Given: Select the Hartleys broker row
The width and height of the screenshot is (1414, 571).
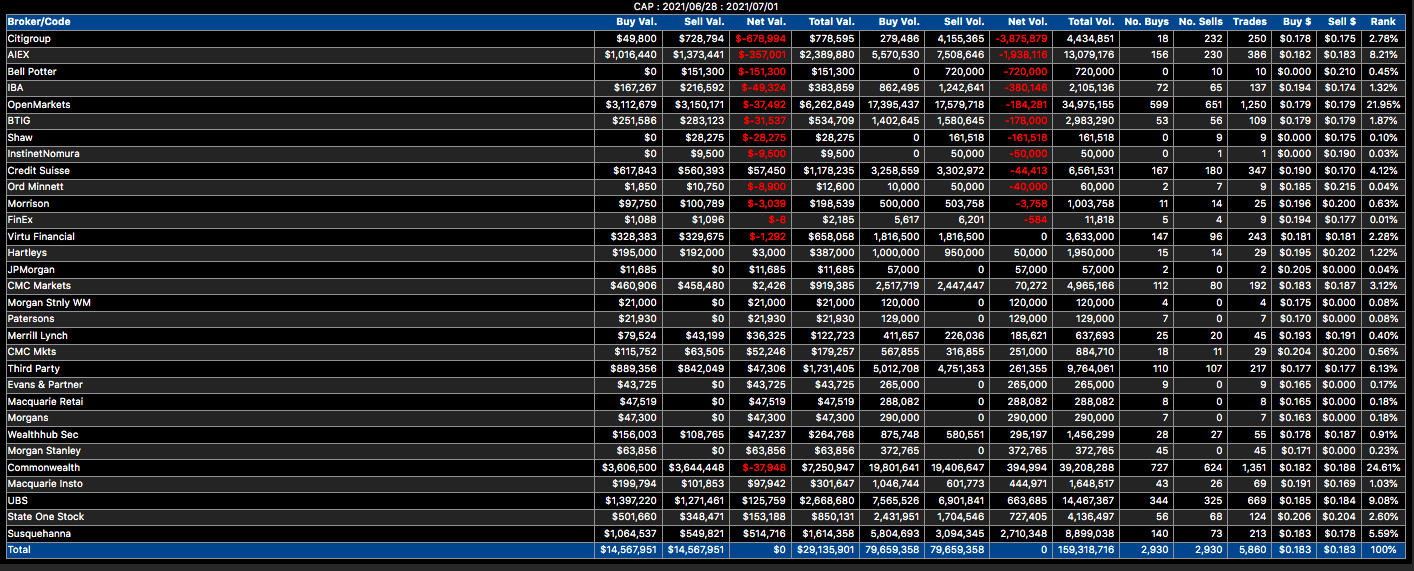Looking at the screenshot, I should pos(707,253).
